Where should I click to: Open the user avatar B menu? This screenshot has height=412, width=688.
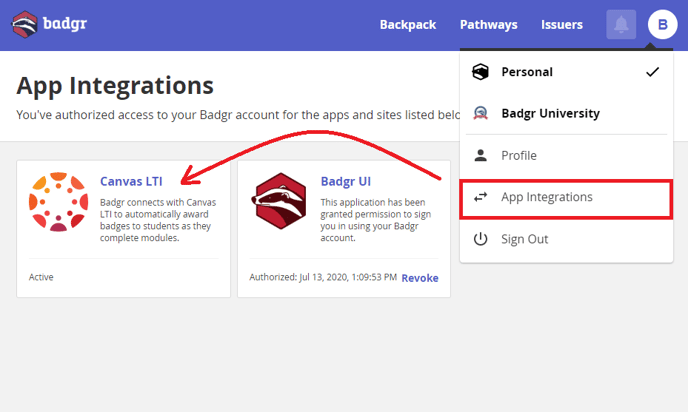(663, 25)
